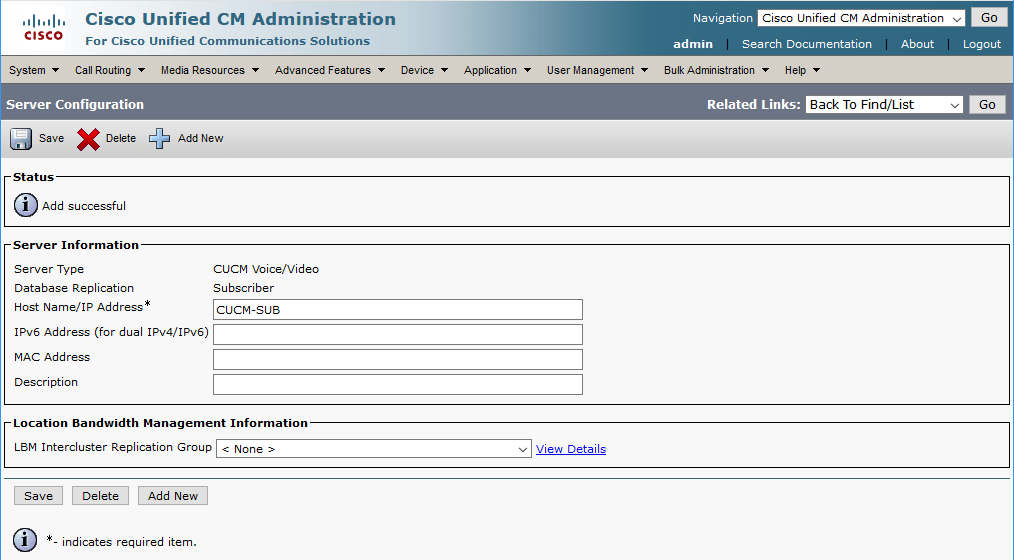Open the Help menu
This screenshot has width=1014, height=560.
[x=802, y=70]
